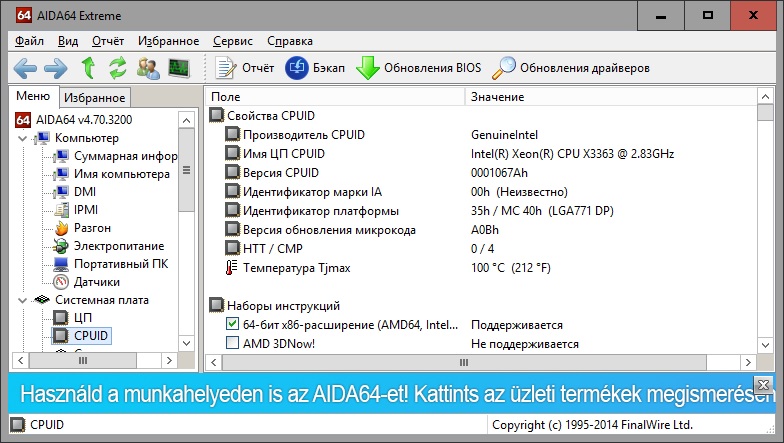The image size is (784, 443).
Task: Close the advertisement banner
Action: (764, 385)
